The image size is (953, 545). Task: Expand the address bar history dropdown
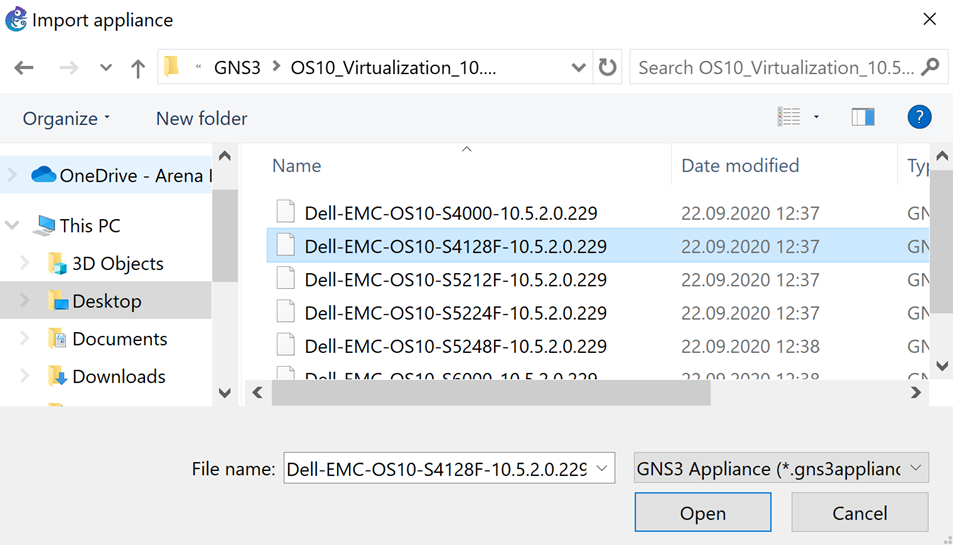pos(579,67)
